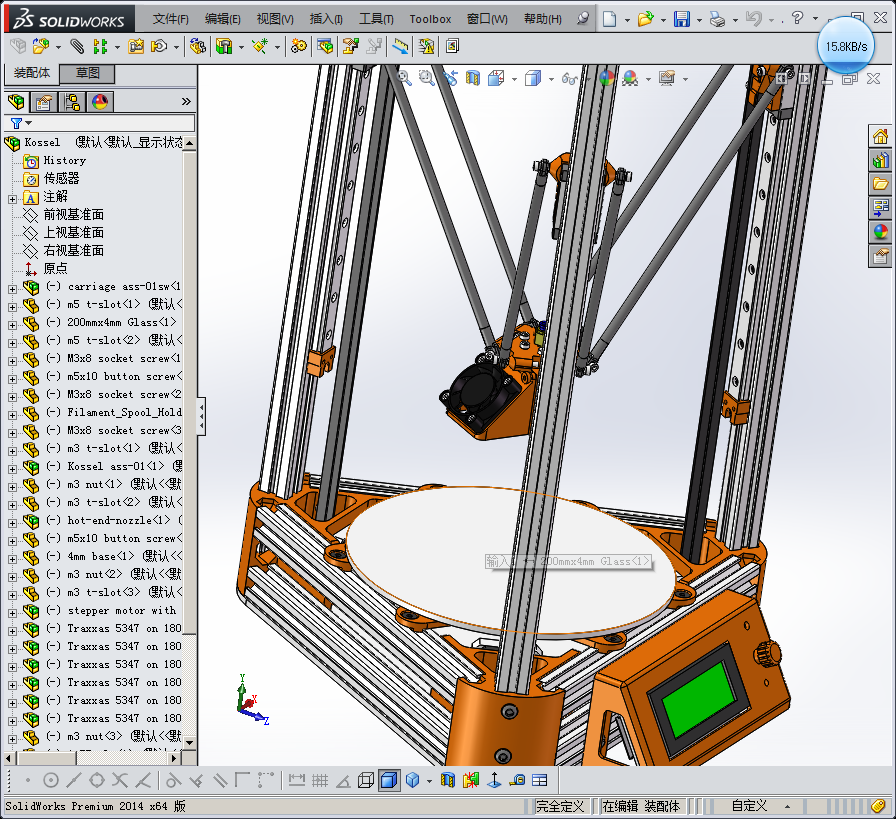Click the Zoom to Fit magnifier icon

pos(404,78)
